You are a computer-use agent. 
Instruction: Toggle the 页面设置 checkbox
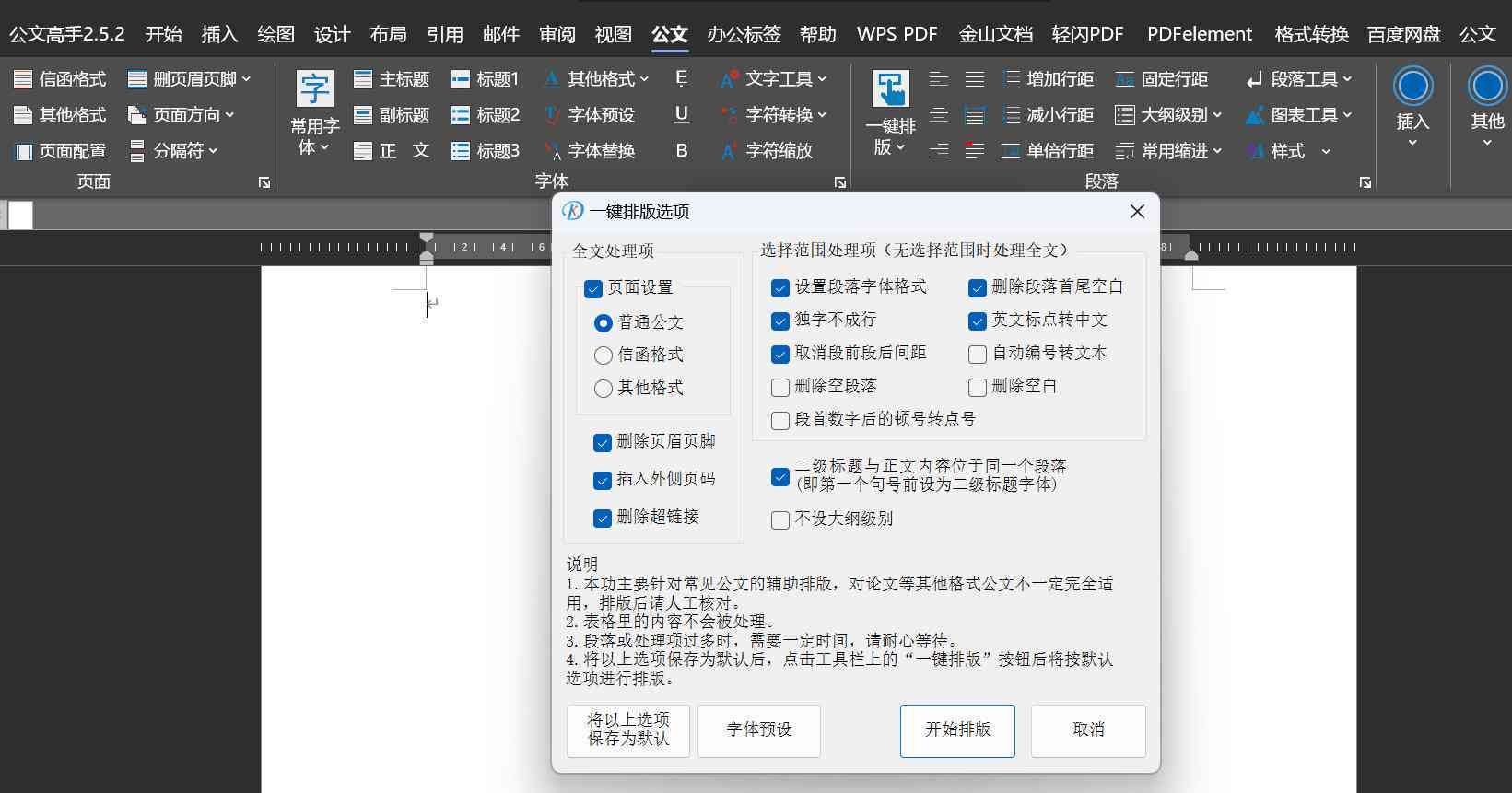tap(593, 288)
